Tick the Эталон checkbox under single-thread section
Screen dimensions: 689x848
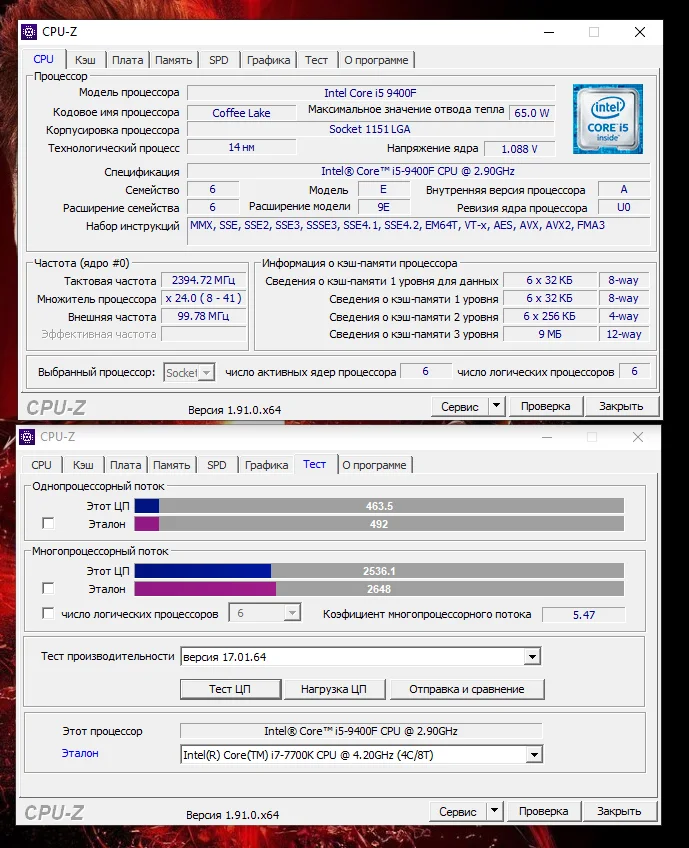[x=48, y=524]
